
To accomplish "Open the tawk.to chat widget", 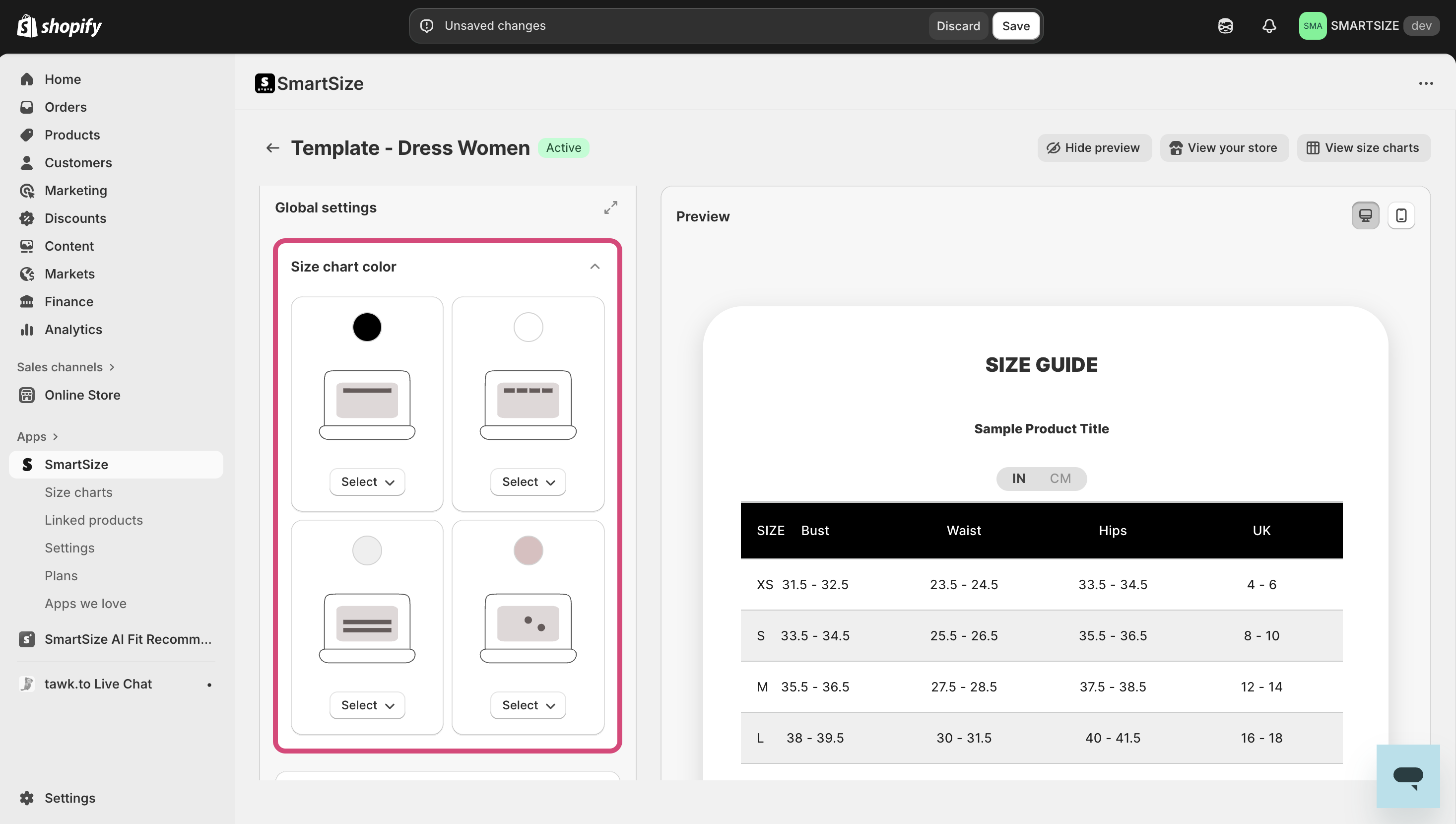I will click(x=1407, y=776).
